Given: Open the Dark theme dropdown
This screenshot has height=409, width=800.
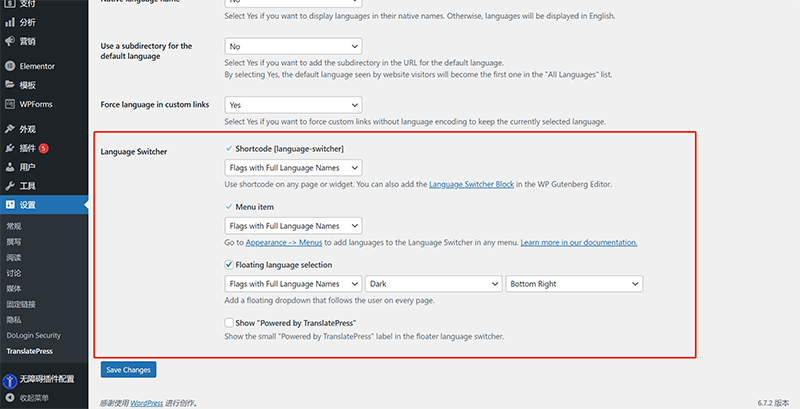Looking at the screenshot, I should tap(434, 284).
